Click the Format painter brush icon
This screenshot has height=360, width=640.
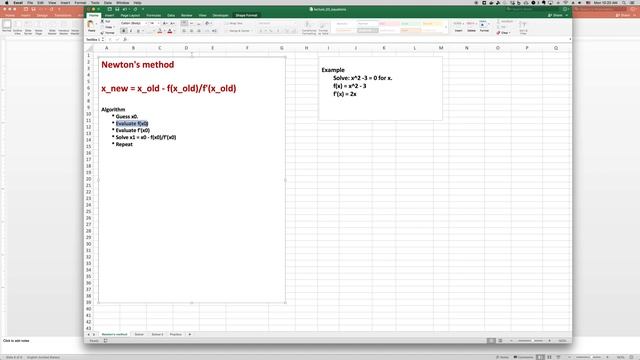click(x=102, y=33)
